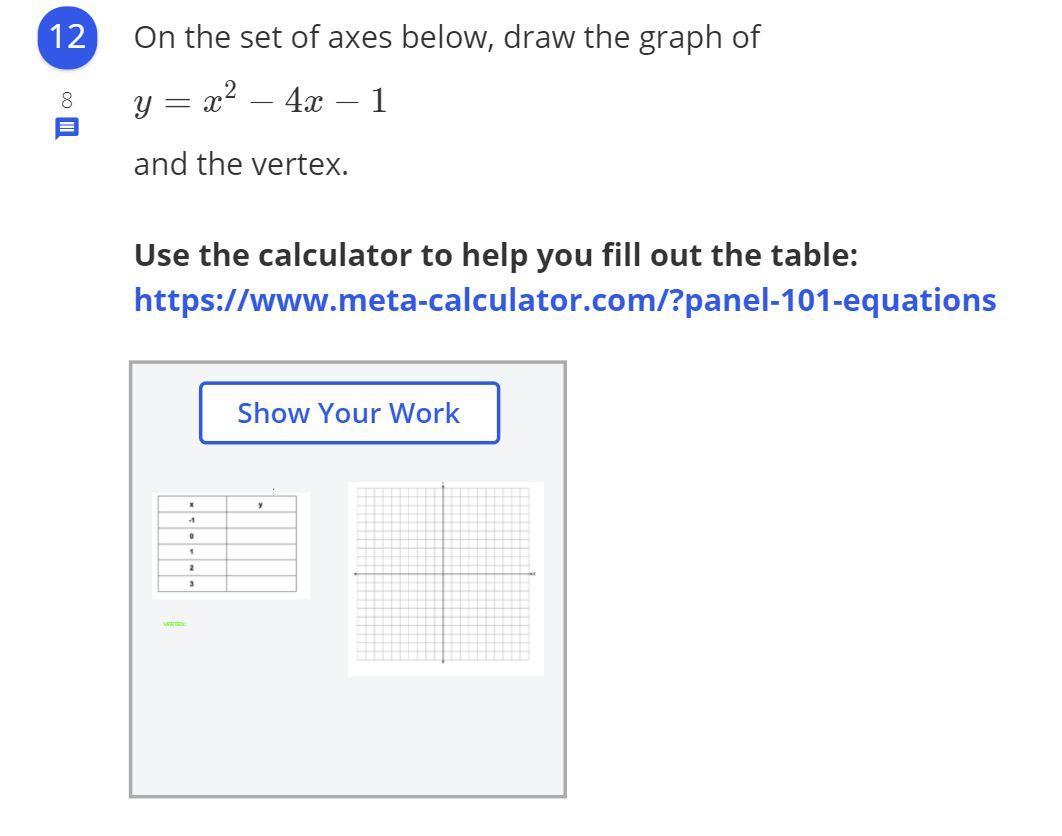Viewport: 1062px width, 836px height.
Task: Click the top end of the y-axis
Action: (x=444, y=486)
